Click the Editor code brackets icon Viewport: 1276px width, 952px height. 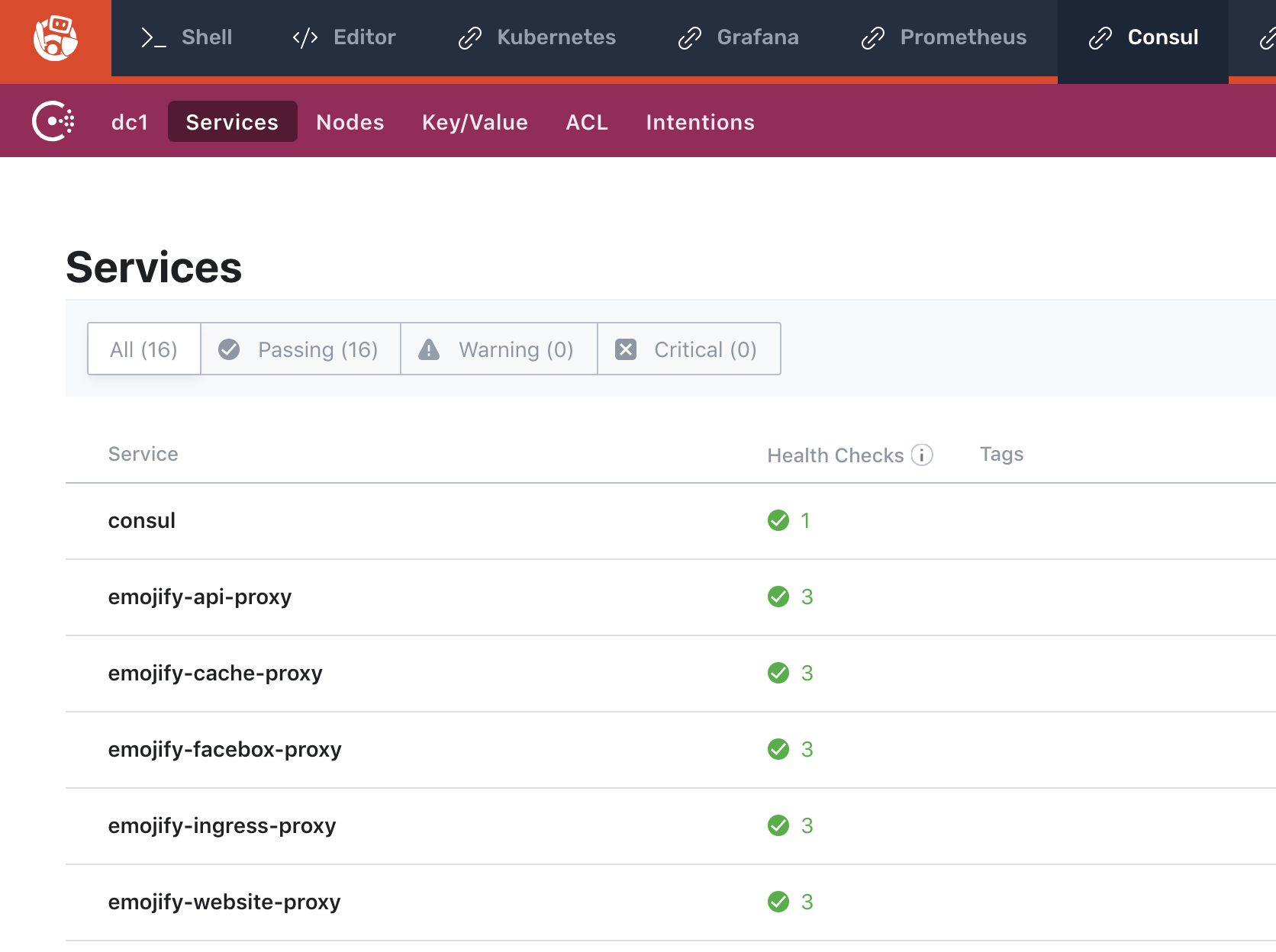(305, 37)
